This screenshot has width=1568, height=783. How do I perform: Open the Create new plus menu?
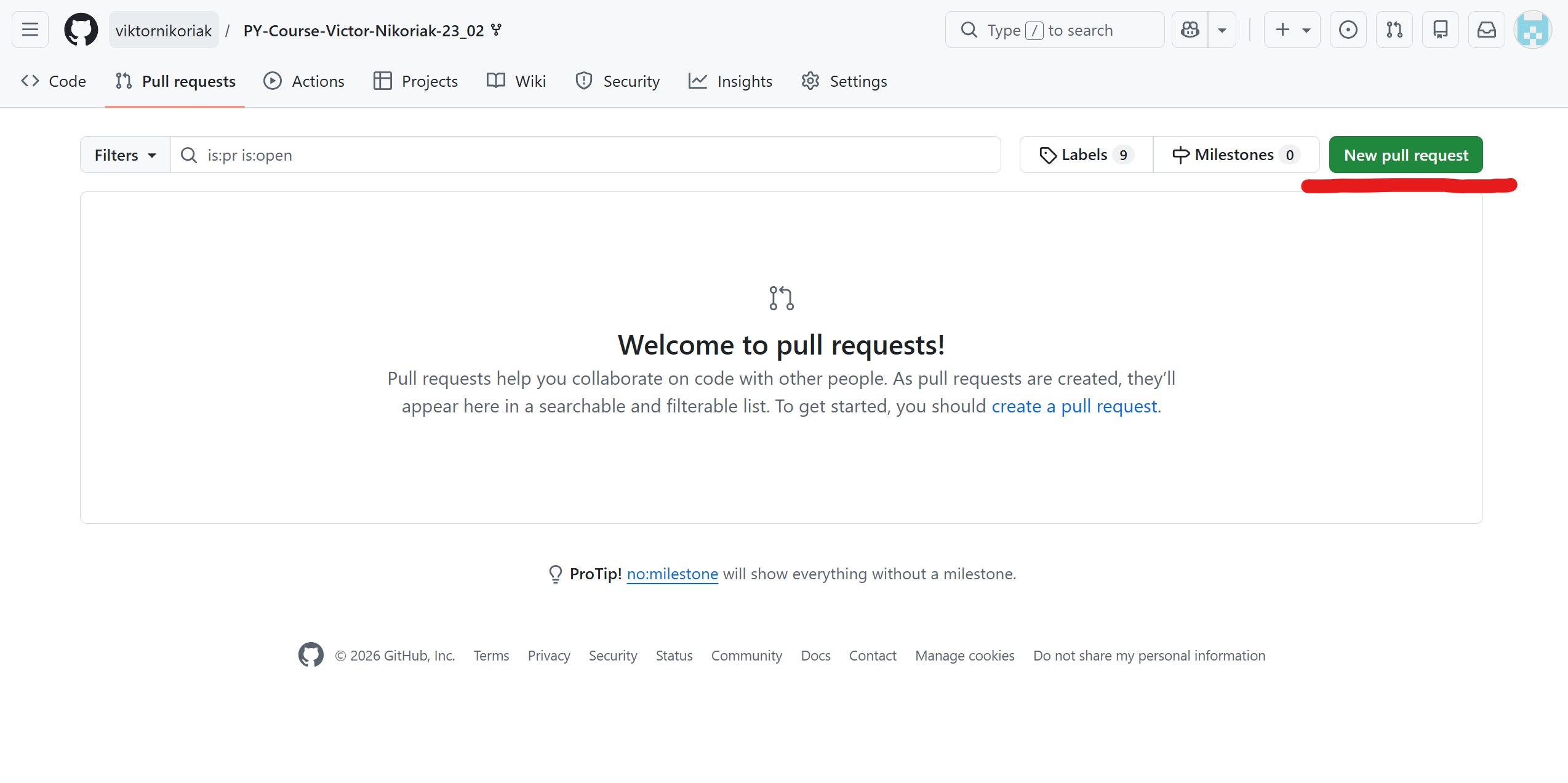1292,30
